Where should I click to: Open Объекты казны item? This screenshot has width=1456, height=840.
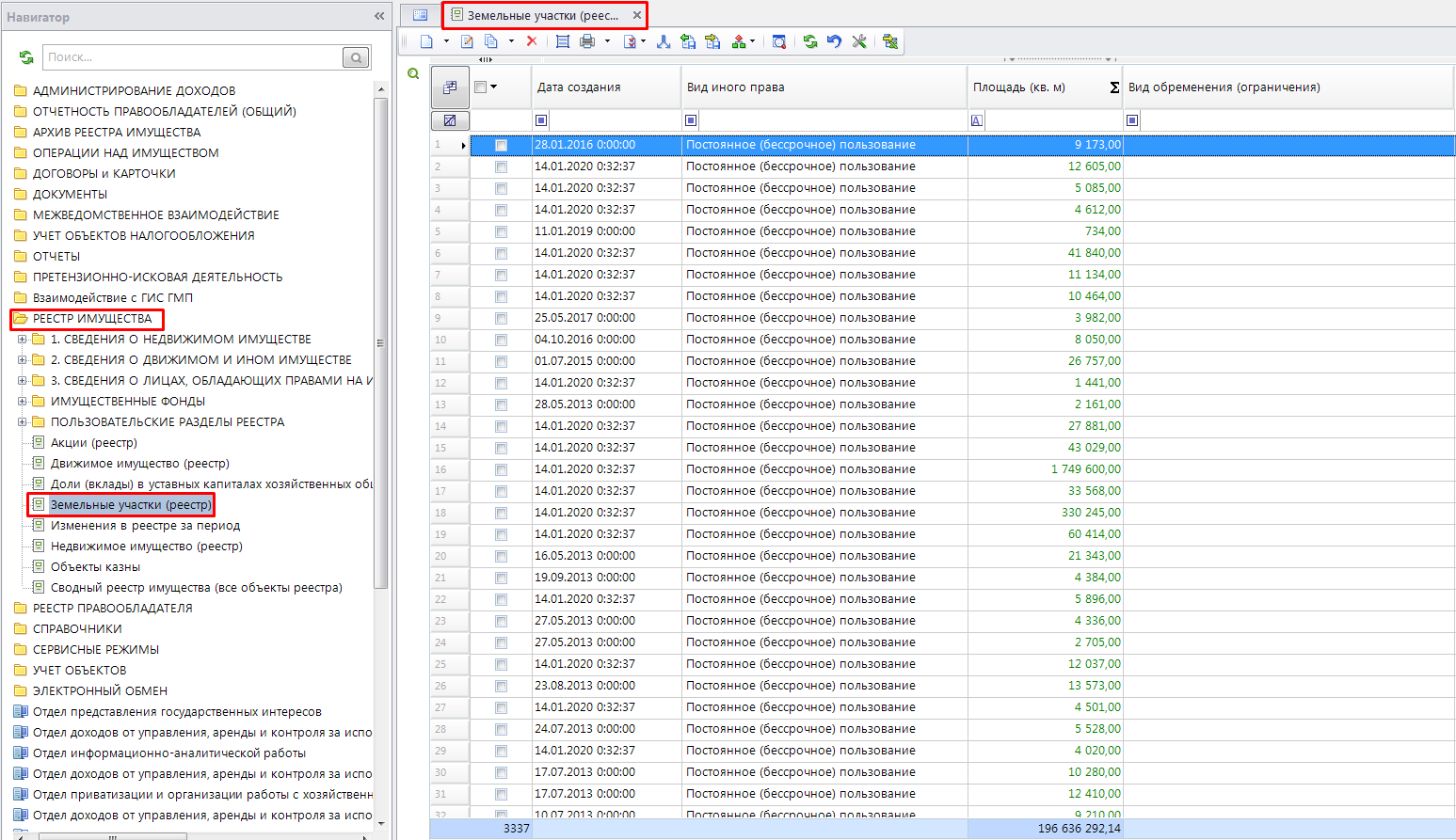pyautogui.click(x=95, y=566)
